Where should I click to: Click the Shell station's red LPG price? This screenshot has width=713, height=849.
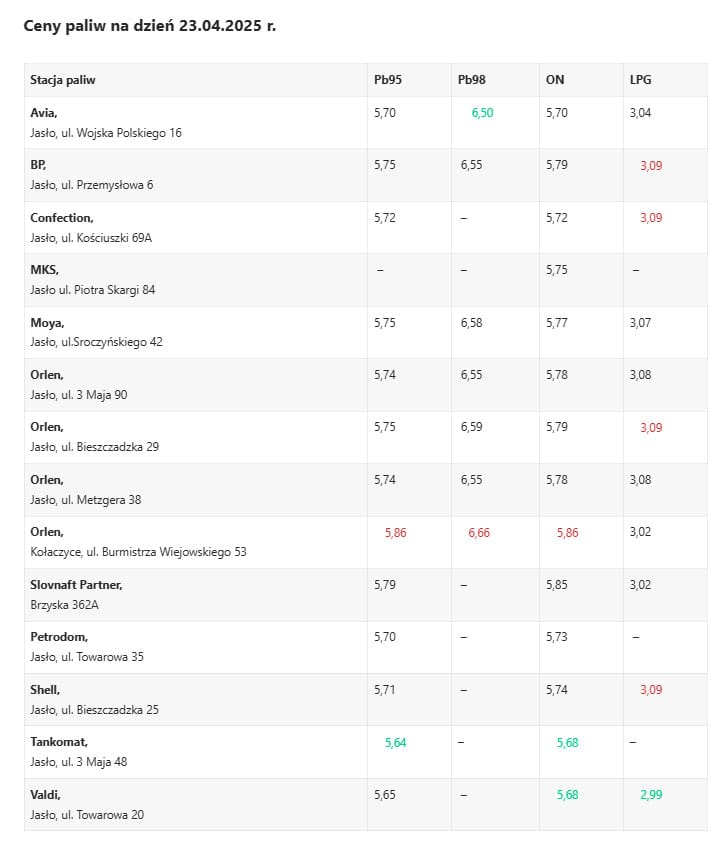pos(651,690)
